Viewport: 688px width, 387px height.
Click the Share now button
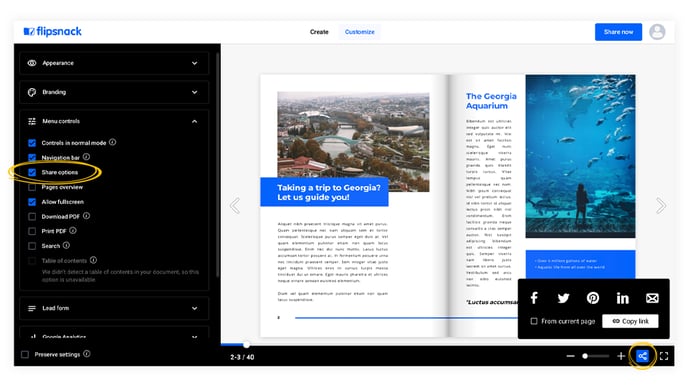pyautogui.click(x=618, y=32)
